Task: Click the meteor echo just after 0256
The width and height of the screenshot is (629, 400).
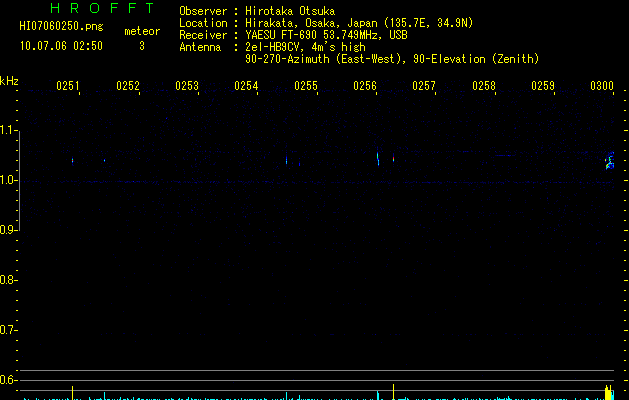Action: click(x=378, y=159)
